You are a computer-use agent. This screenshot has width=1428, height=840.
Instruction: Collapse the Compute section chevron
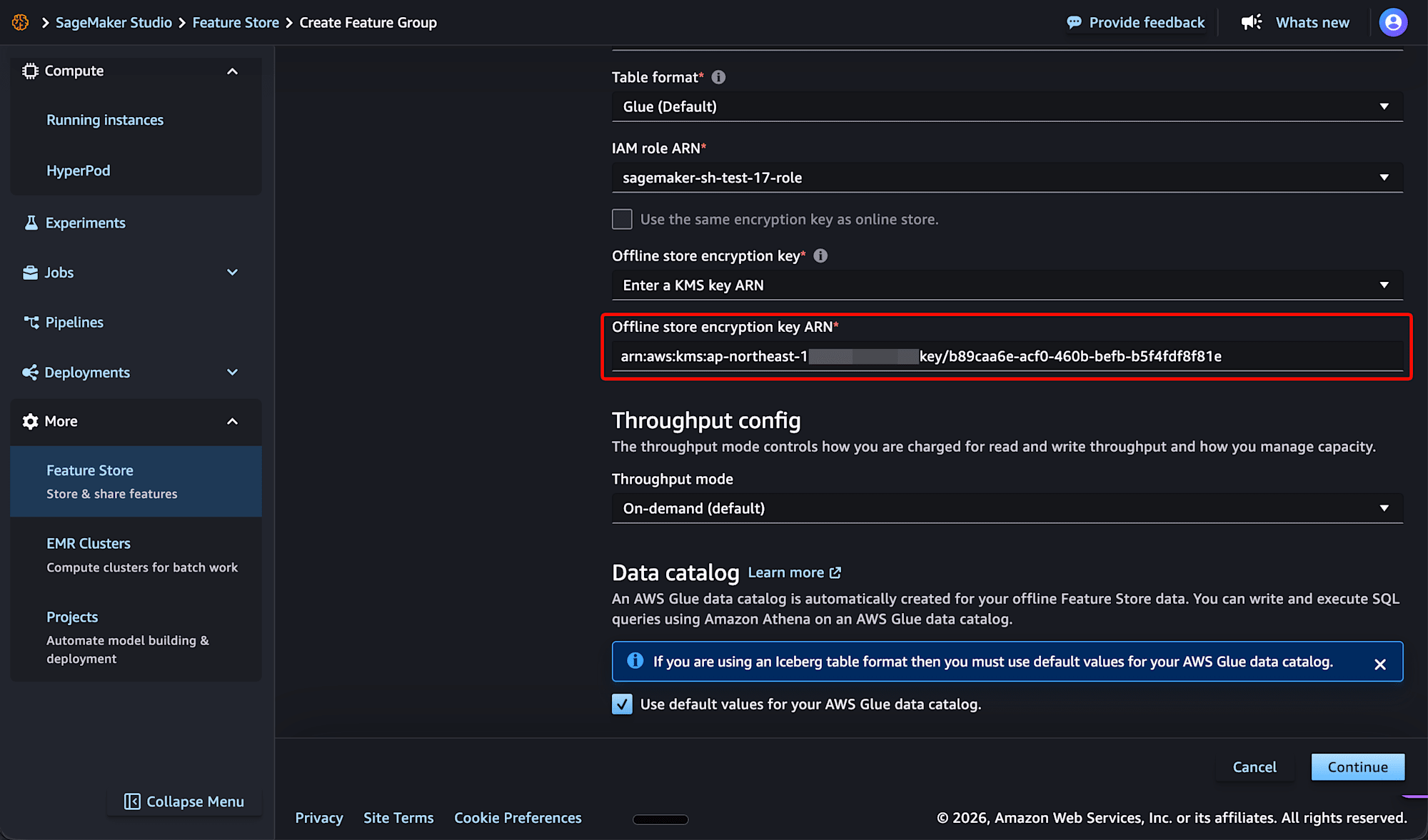232,71
